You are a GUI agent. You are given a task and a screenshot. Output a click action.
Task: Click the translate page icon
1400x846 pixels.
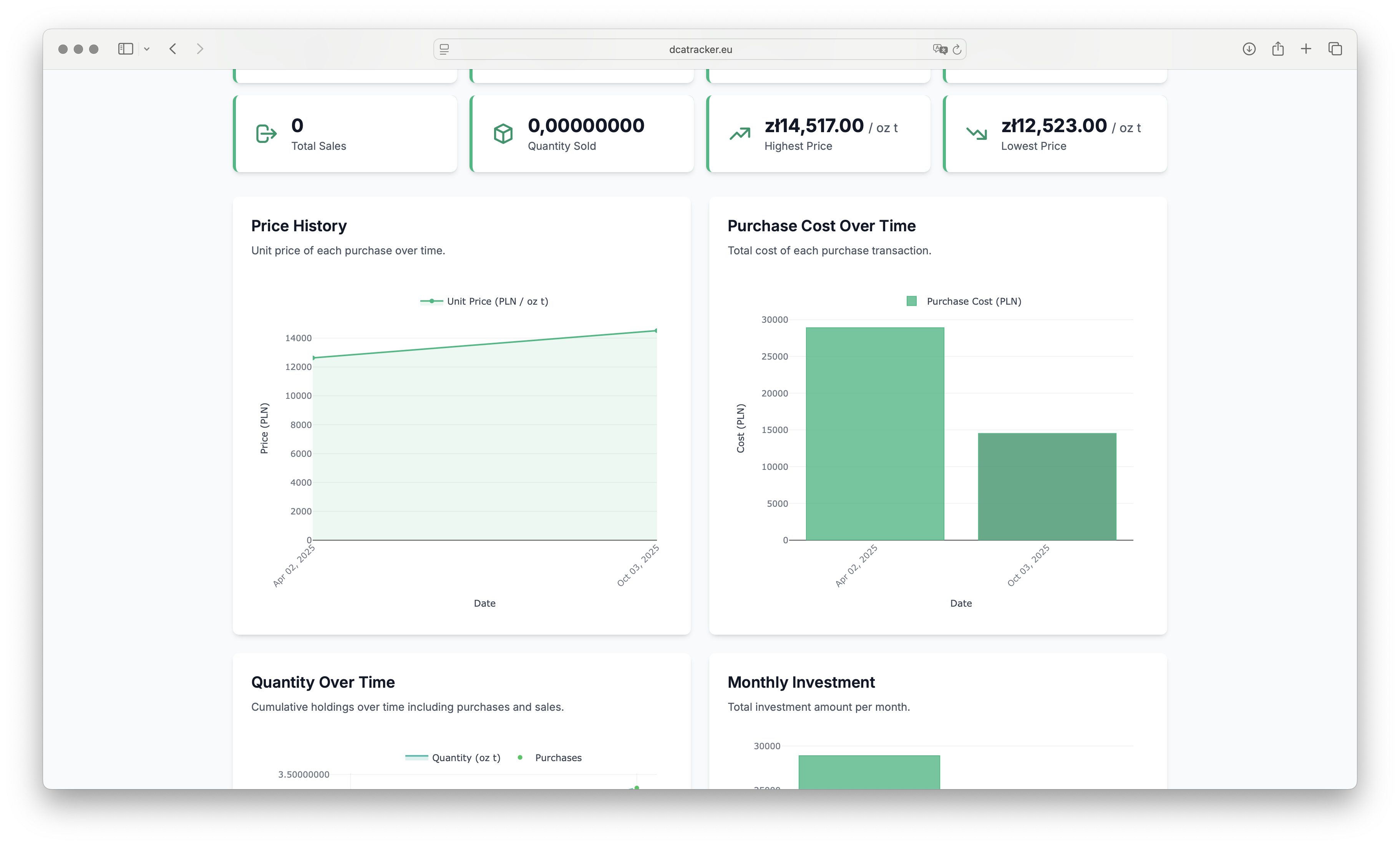[939, 50]
